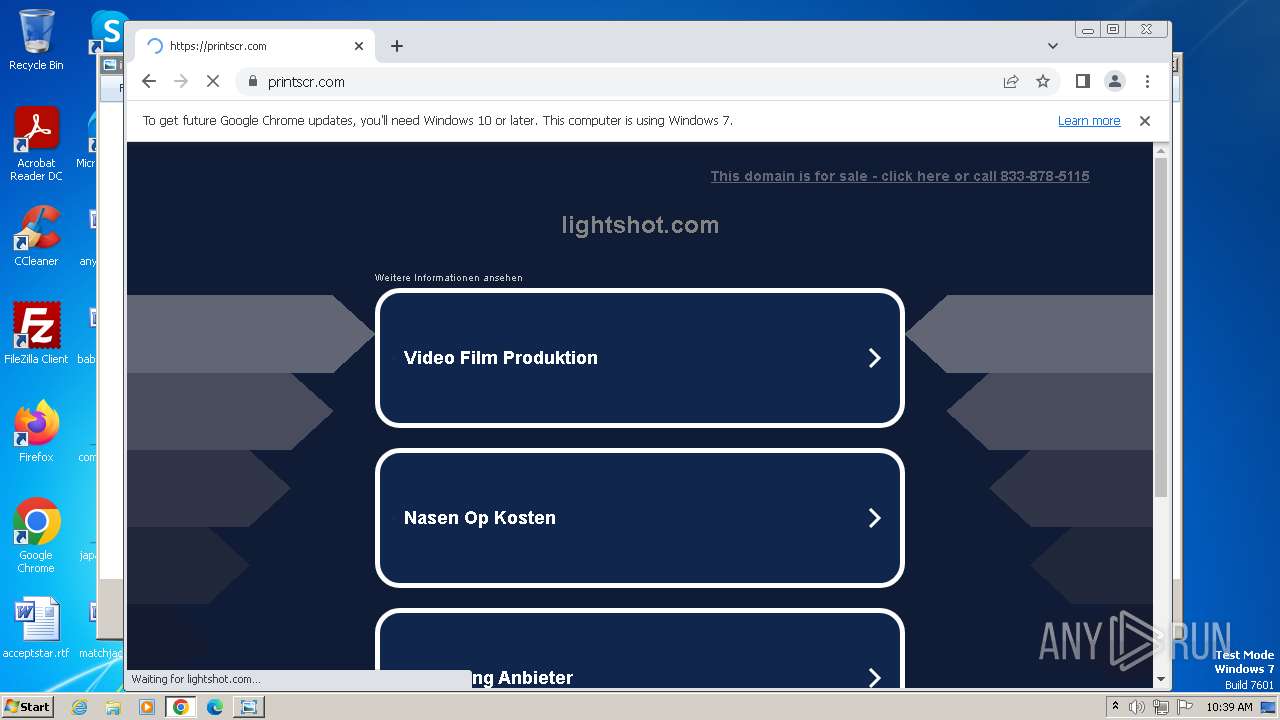This screenshot has height=720, width=1280.
Task: Click the arrow on Video Film Produktion
Action: pyautogui.click(x=874, y=358)
